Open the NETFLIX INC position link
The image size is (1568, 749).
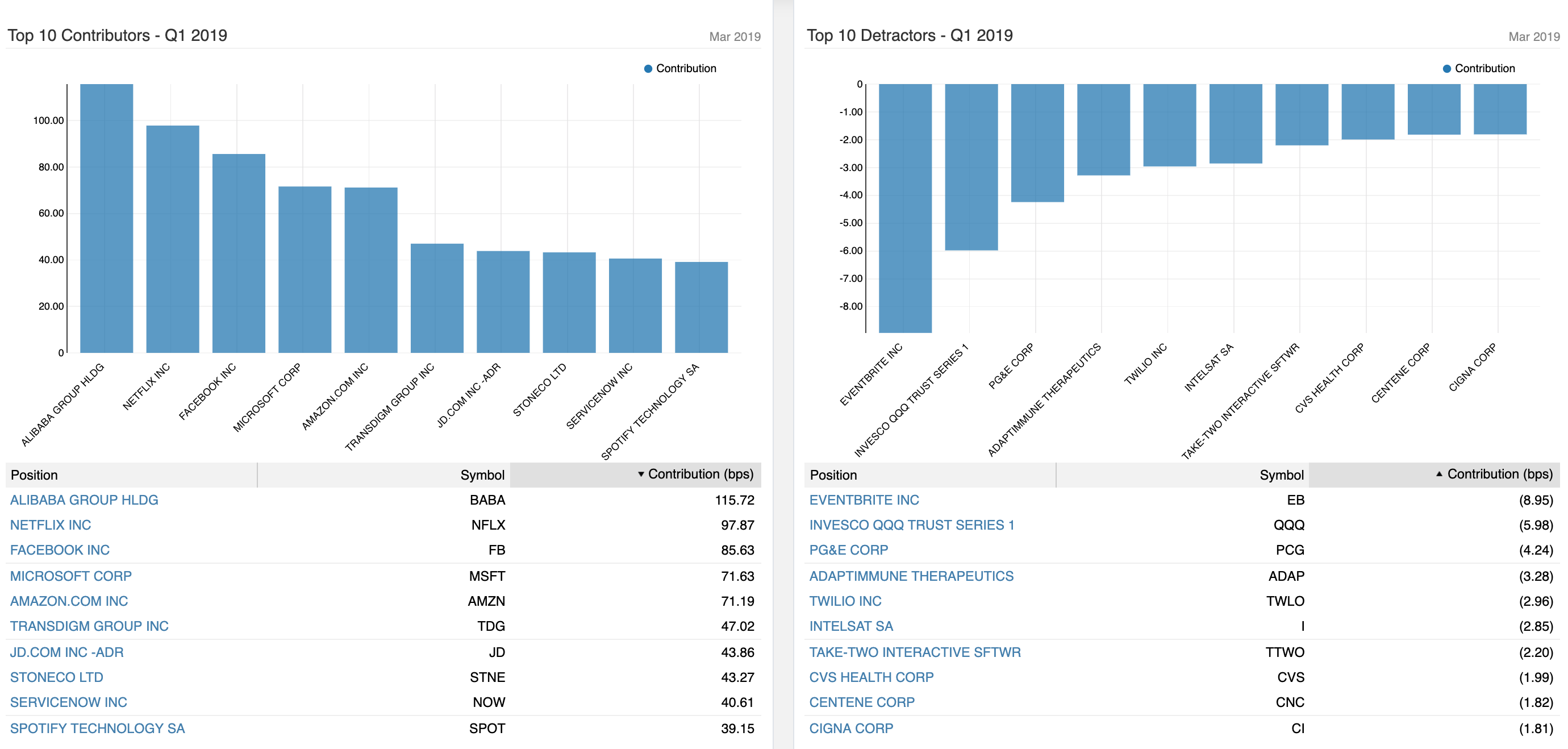pos(51,525)
